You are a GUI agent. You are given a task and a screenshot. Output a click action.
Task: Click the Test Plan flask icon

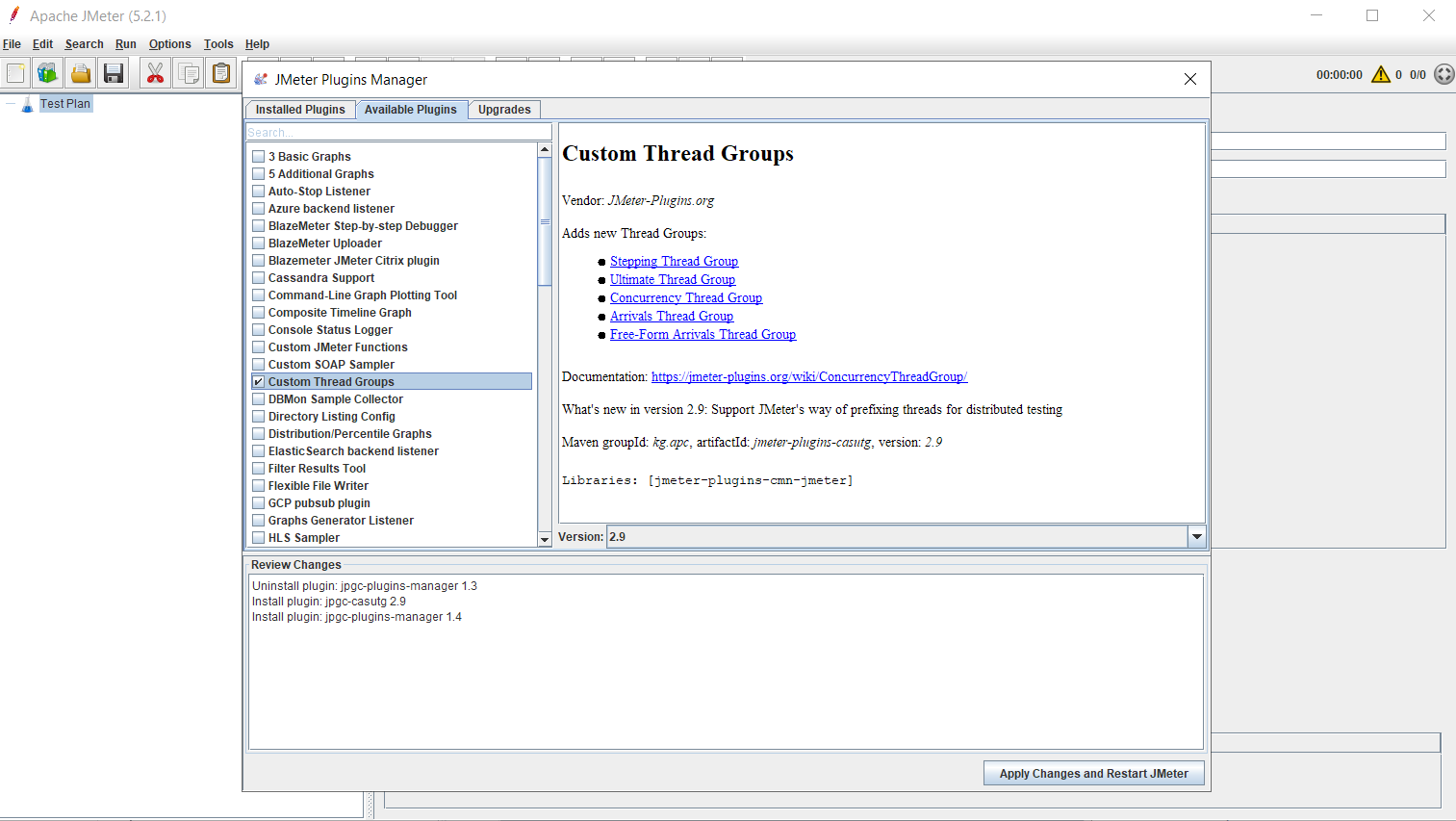(27, 104)
